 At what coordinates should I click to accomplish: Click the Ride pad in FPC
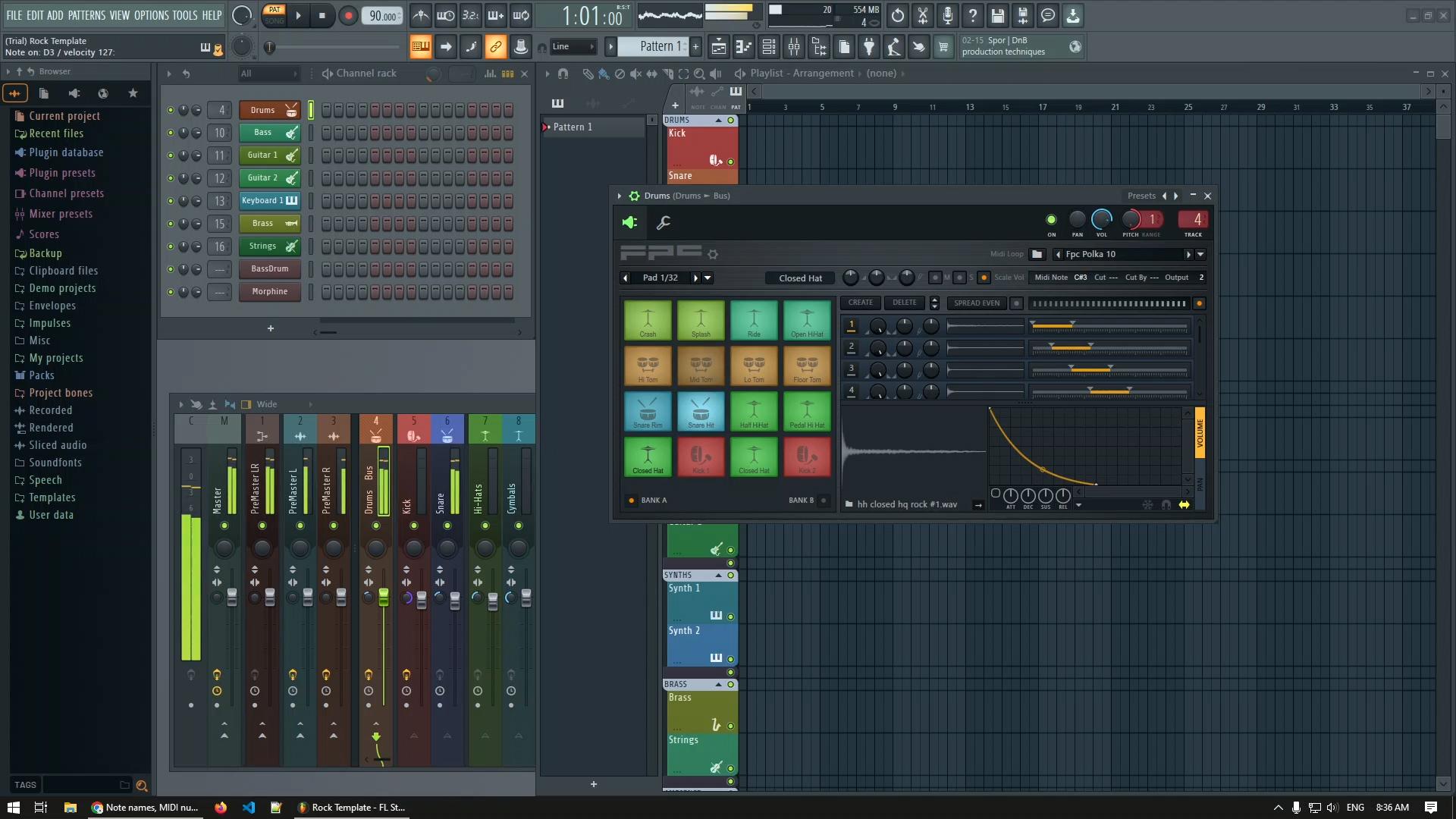point(754,320)
